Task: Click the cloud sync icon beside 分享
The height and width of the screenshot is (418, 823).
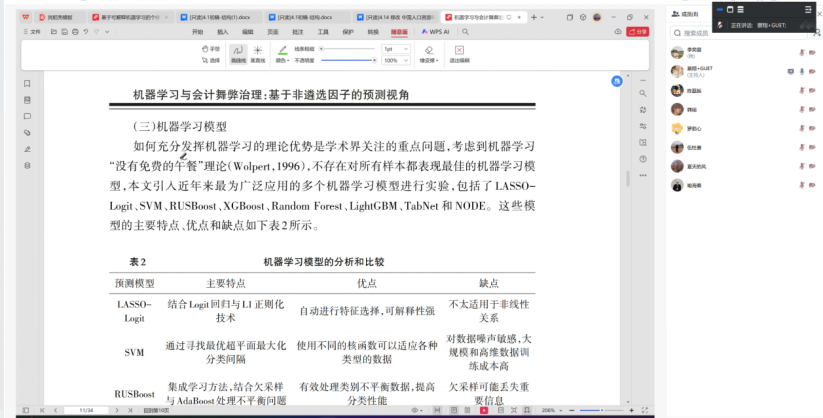Action: click(618, 32)
